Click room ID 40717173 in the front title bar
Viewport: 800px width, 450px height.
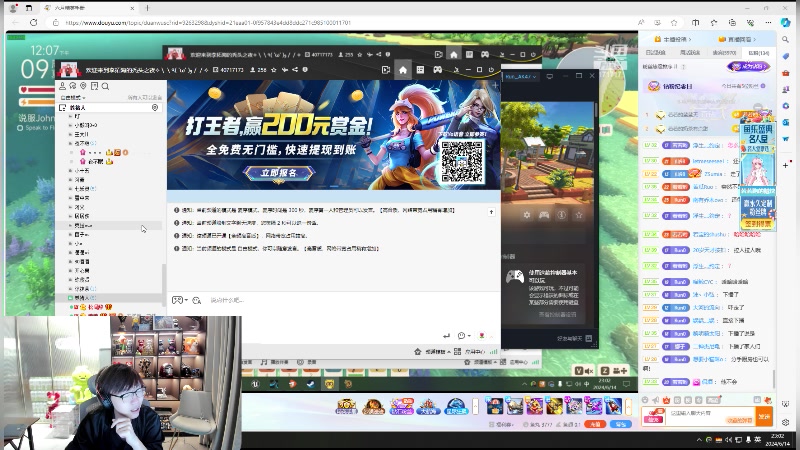[231, 70]
